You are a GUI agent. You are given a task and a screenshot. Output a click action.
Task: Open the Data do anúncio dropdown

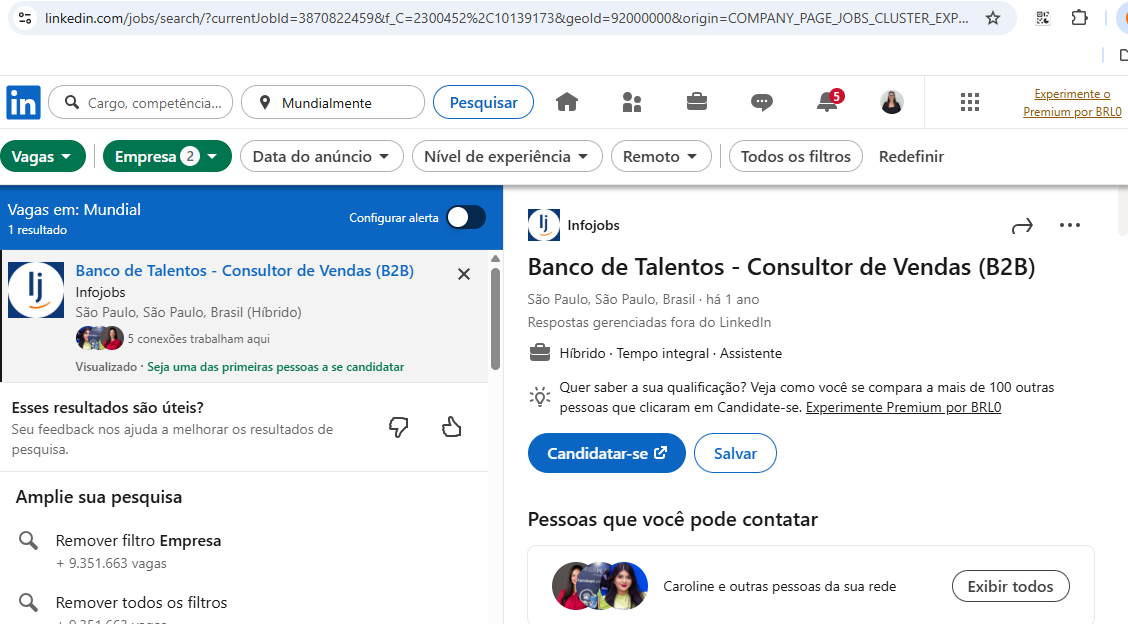point(321,156)
